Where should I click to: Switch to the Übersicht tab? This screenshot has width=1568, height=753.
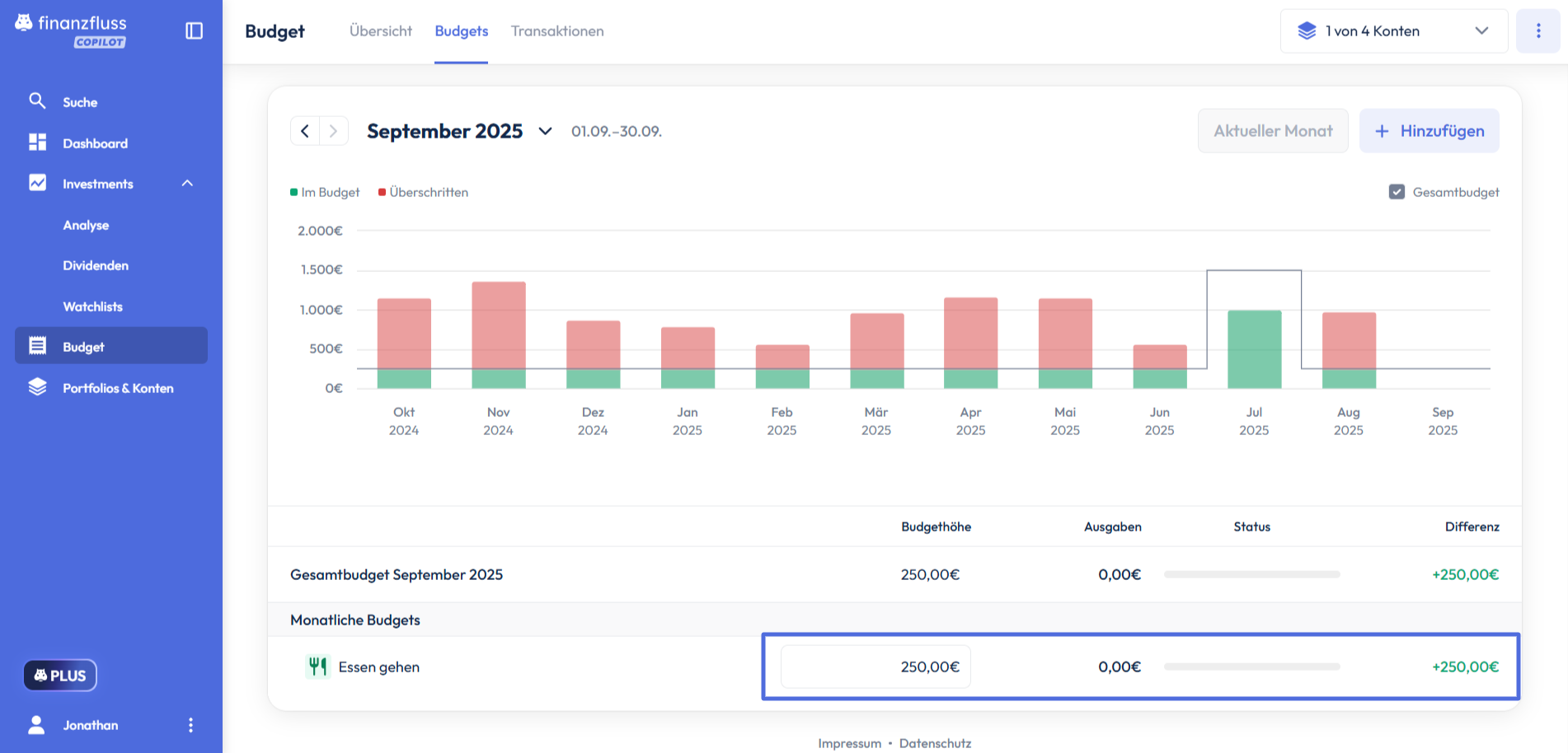[x=380, y=30]
